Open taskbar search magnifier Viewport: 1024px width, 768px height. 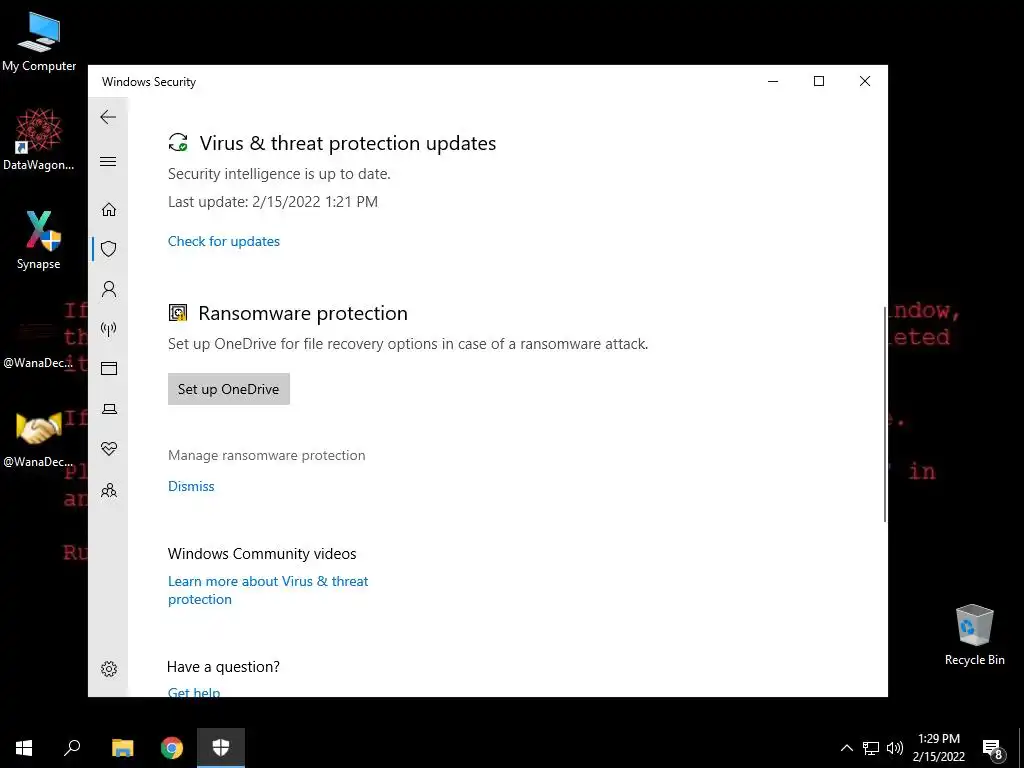[72, 748]
